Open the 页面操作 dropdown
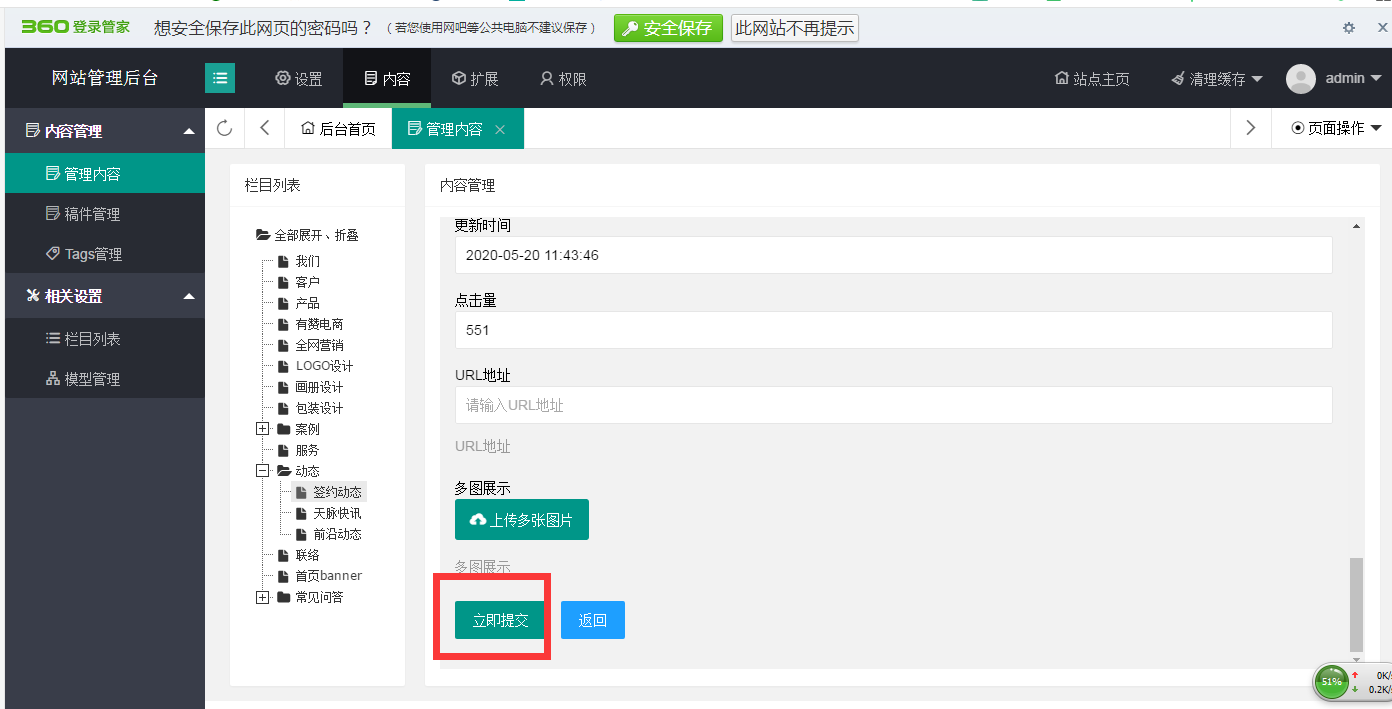 click(x=1336, y=128)
